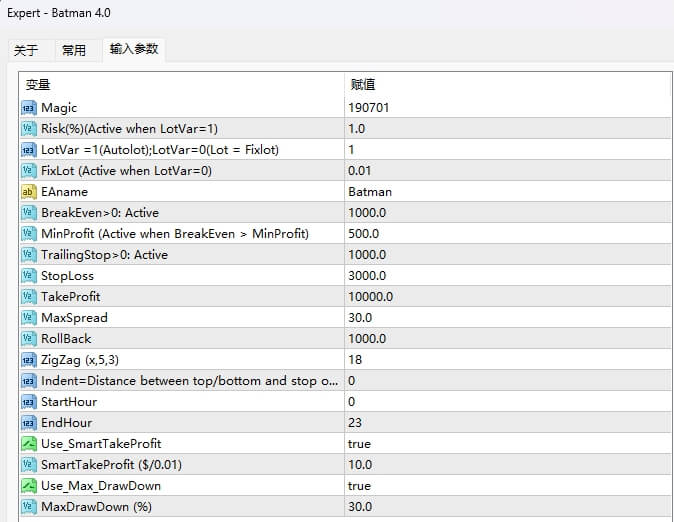Select the 输入参数 tab
This screenshot has width=674, height=522.
[x=133, y=49]
